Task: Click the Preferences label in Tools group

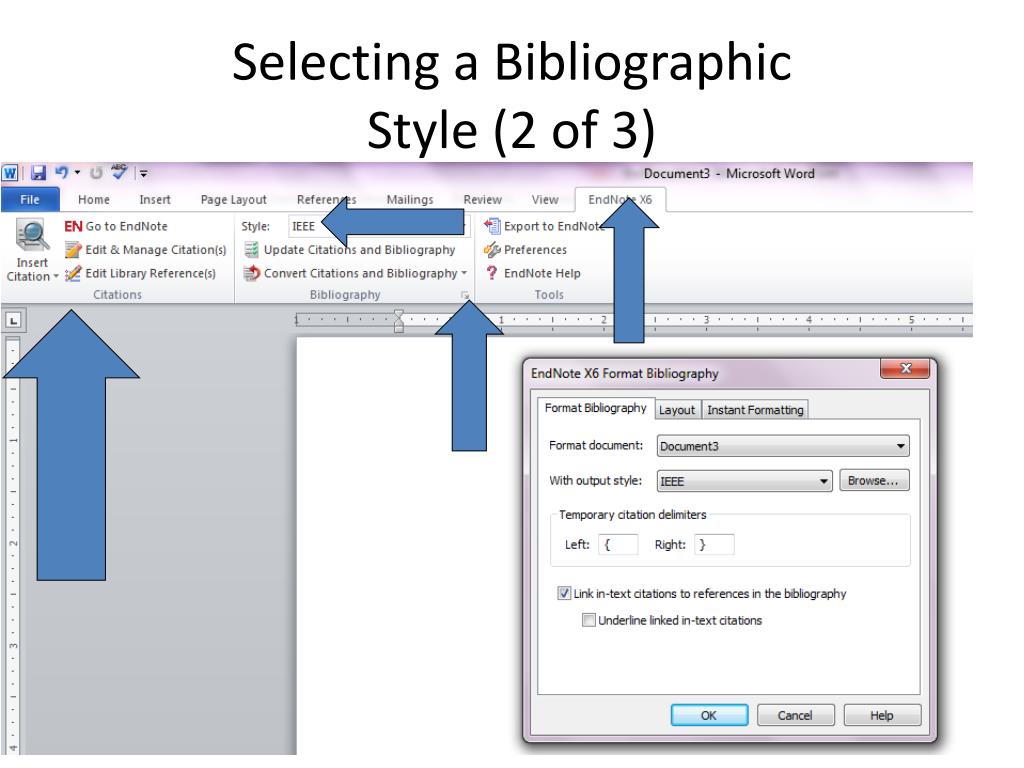Action: 536,249
